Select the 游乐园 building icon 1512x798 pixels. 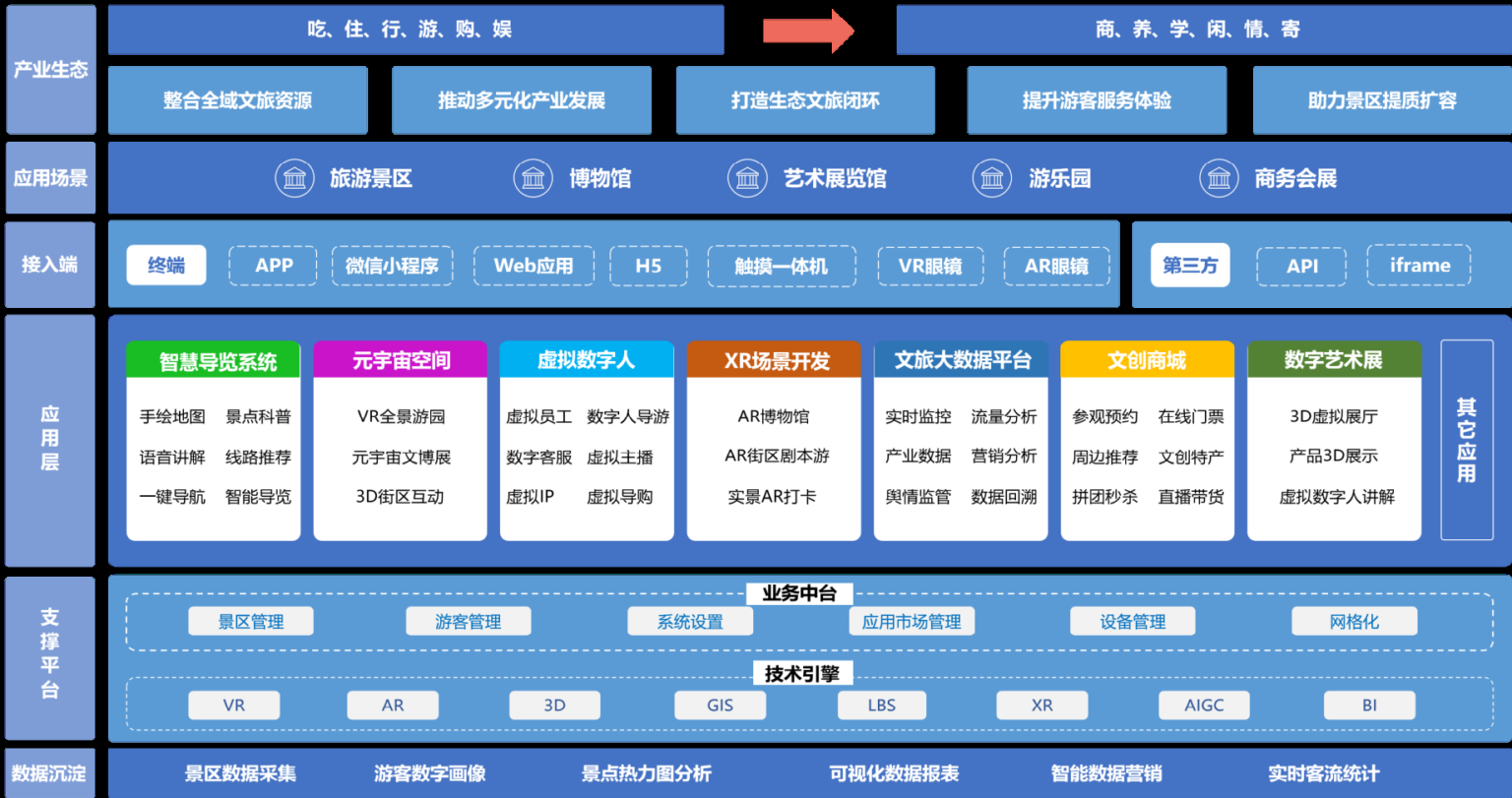coord(991,177)
